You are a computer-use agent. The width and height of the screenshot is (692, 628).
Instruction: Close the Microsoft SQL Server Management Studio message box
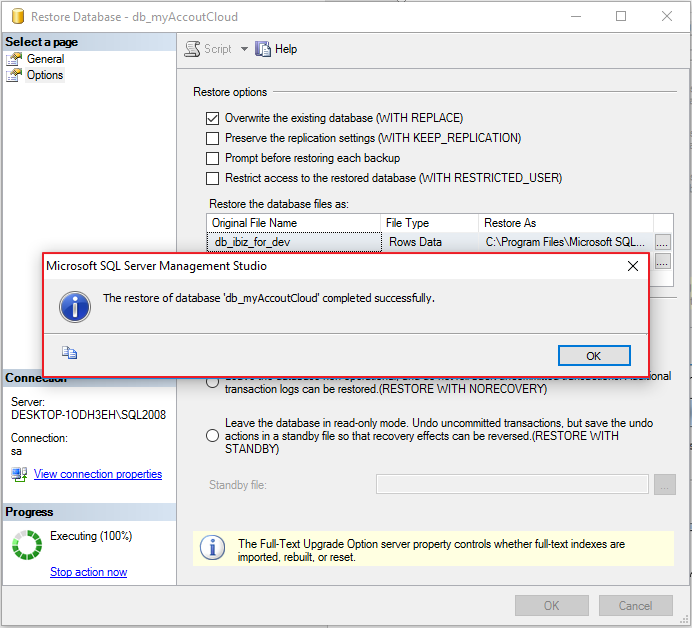(633, 266)
